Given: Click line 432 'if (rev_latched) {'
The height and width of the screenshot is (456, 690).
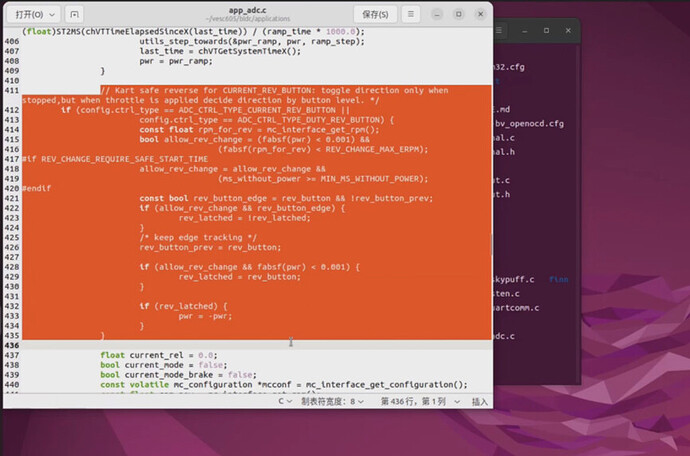Looking at the screenshot, I should coord(184,306).
